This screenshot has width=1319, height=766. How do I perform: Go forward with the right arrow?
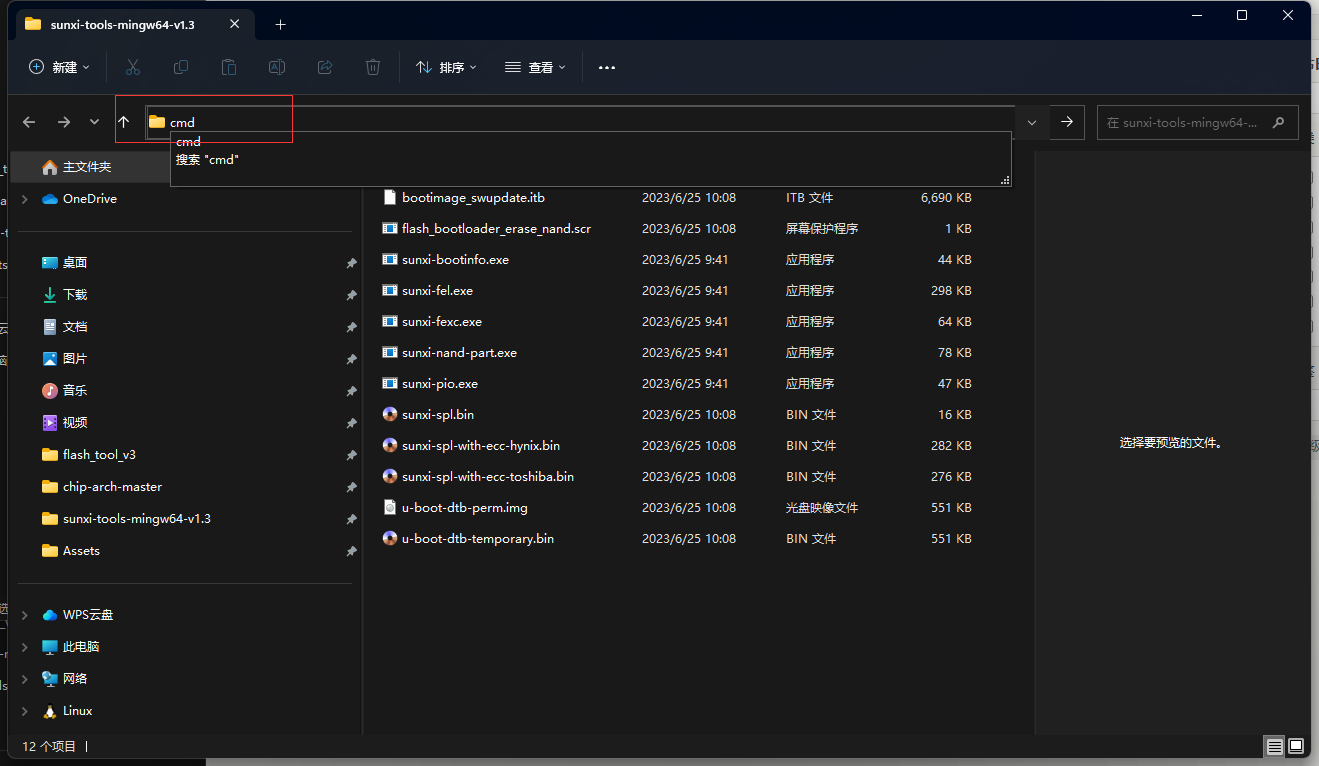(64, 122)
